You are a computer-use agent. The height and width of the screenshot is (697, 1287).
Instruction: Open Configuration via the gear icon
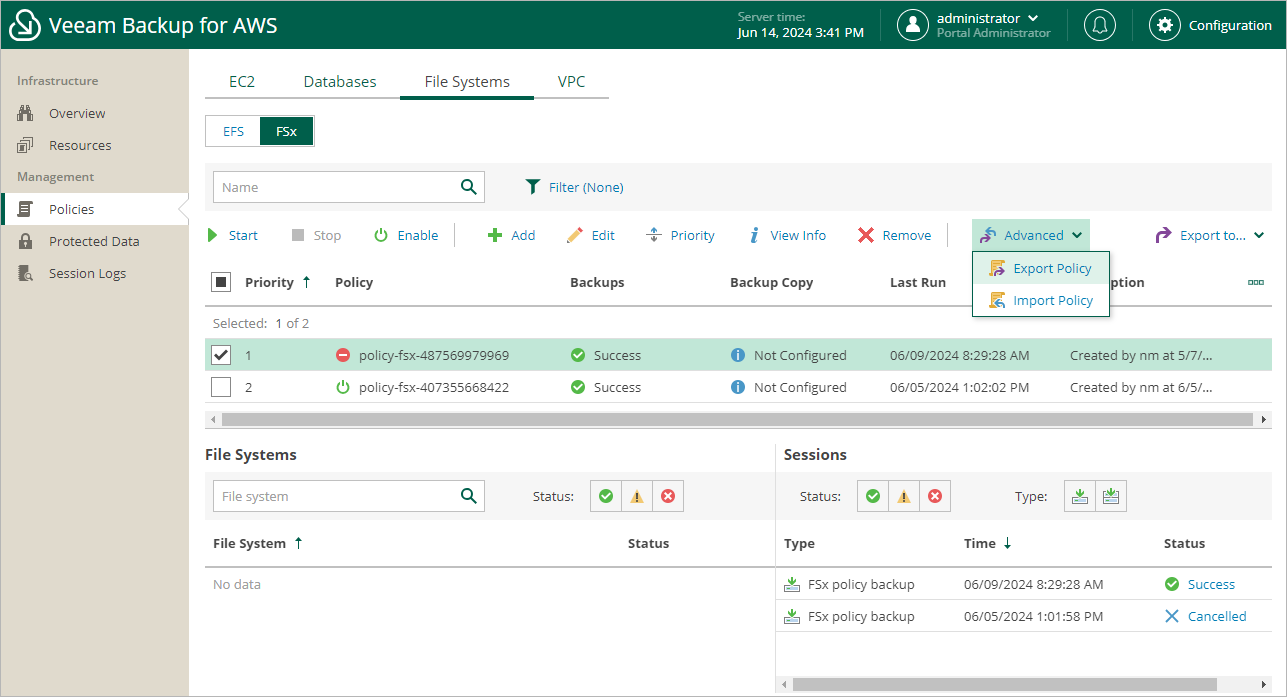click(1164, 25)
